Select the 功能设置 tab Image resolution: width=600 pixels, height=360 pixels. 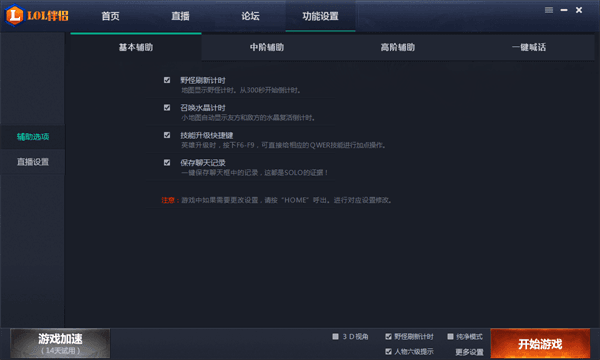click(320, 16)
